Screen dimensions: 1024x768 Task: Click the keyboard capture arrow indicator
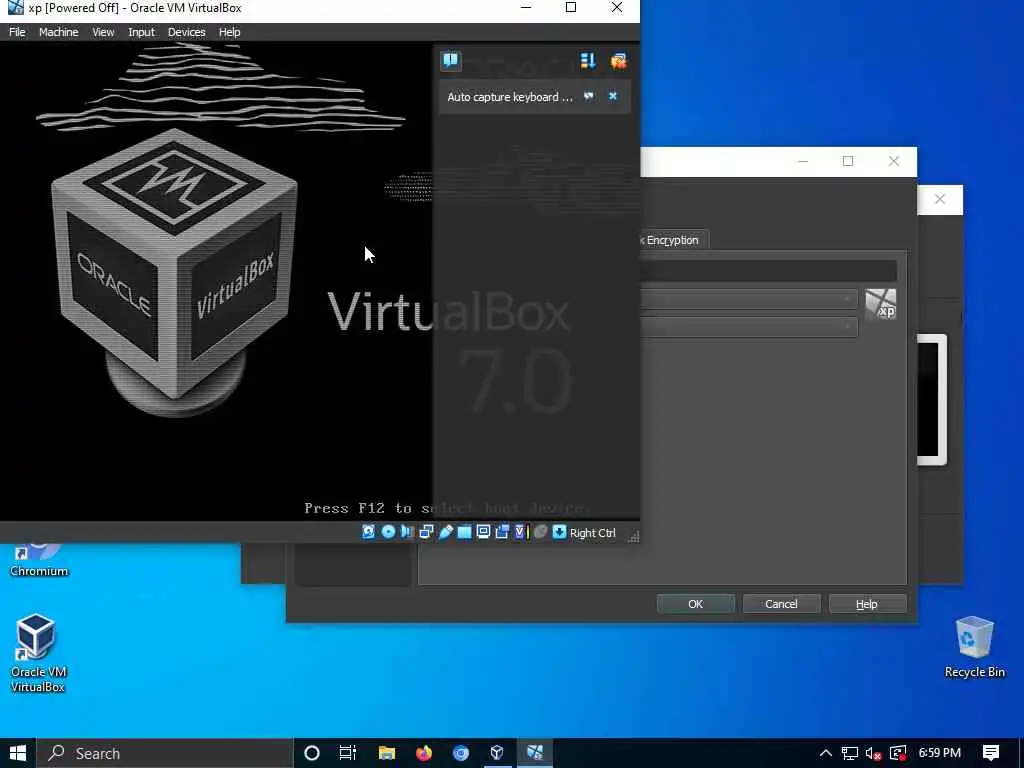pyautogui.click(x=559, y=532)
